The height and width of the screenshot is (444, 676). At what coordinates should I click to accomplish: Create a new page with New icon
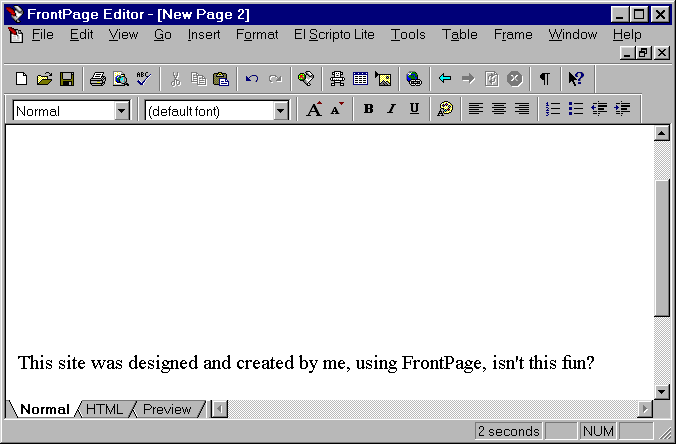click(x=21, y=79)
